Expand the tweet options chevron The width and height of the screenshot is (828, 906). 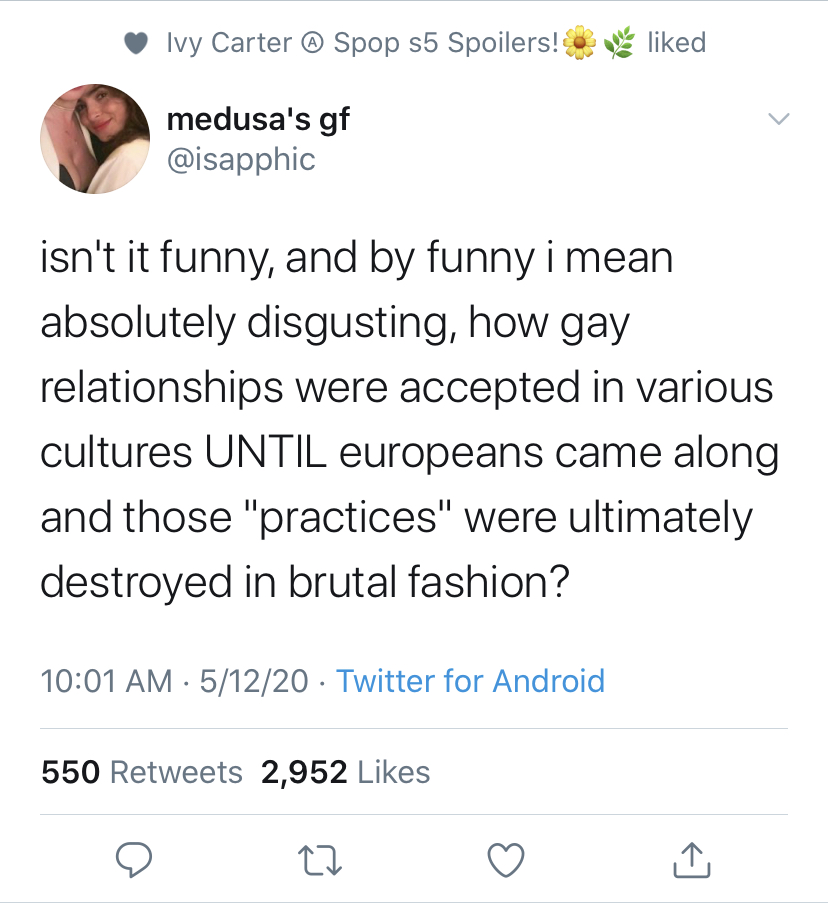pyautogui.click(x=778, y=119)
